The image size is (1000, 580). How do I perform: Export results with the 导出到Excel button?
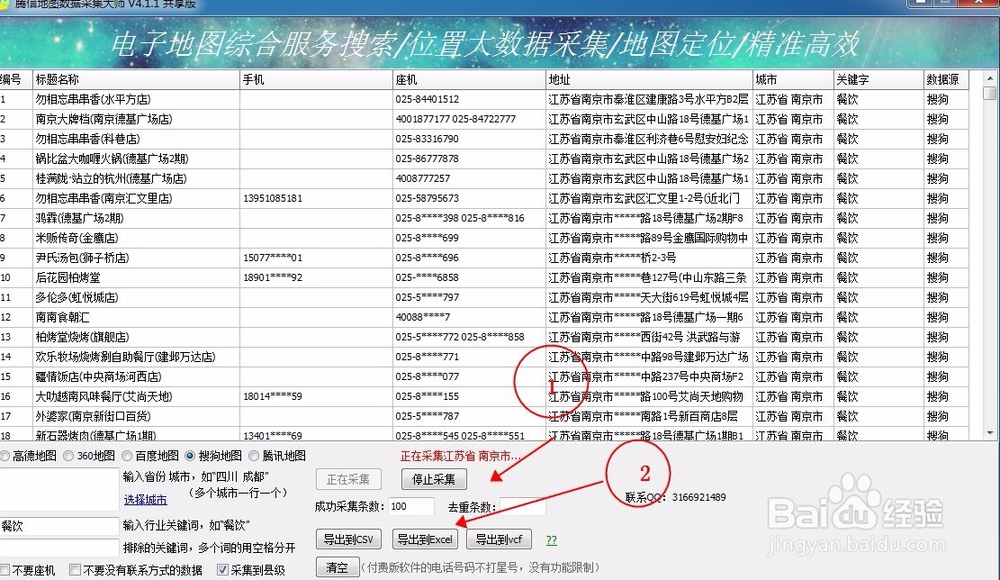click(426, 538)
